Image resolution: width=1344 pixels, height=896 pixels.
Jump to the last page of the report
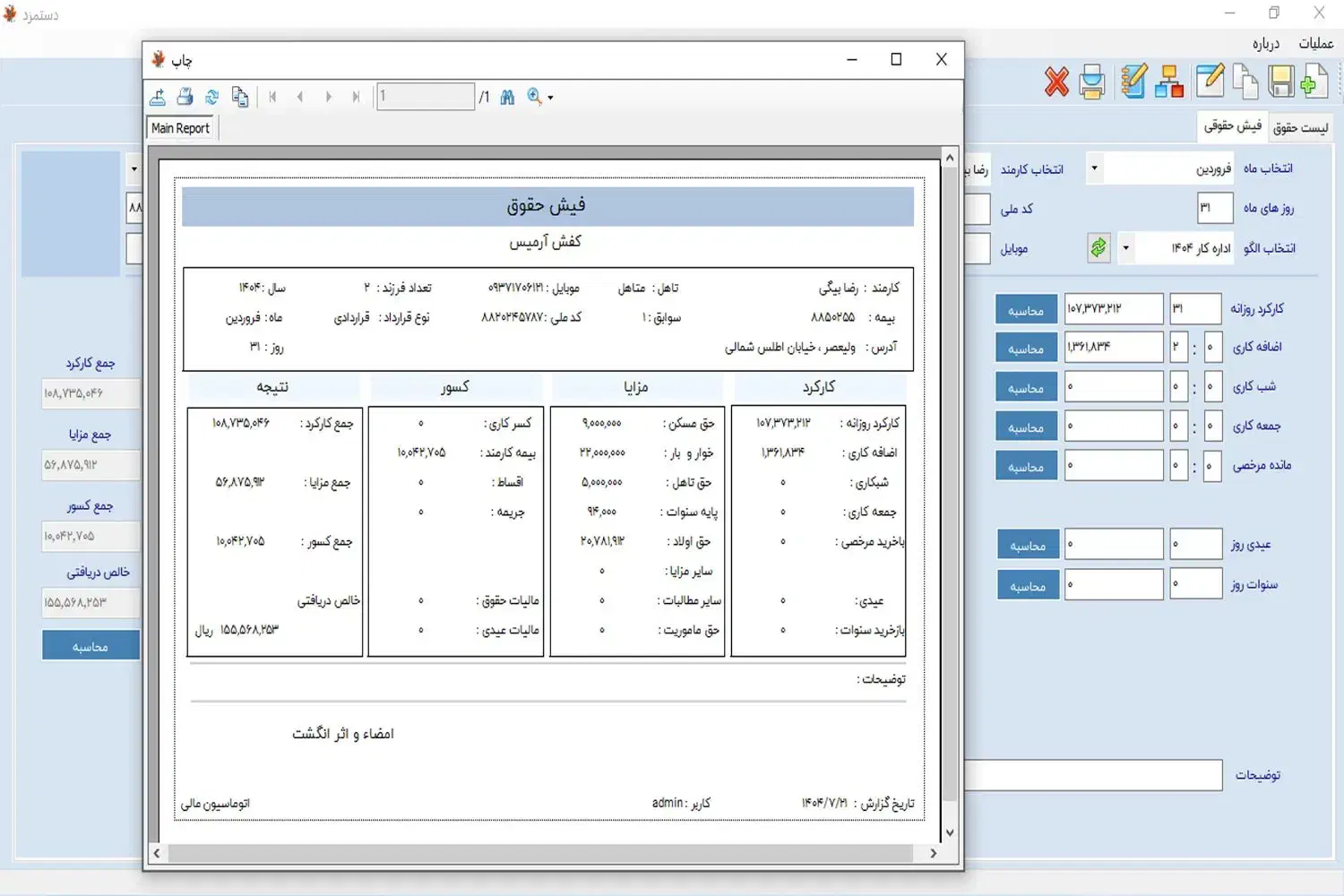pyautogui.click(x=357, y=97)
